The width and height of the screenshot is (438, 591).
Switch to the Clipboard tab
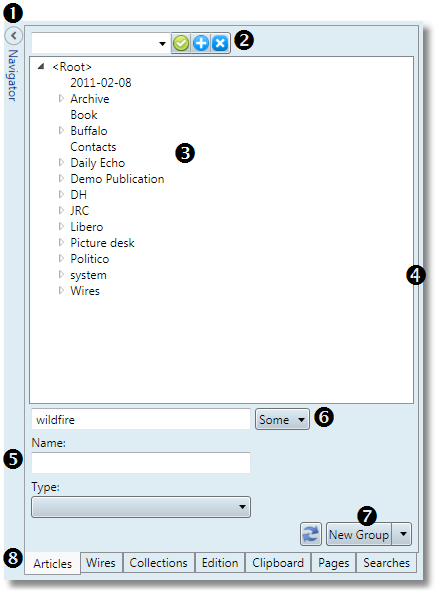278,563
